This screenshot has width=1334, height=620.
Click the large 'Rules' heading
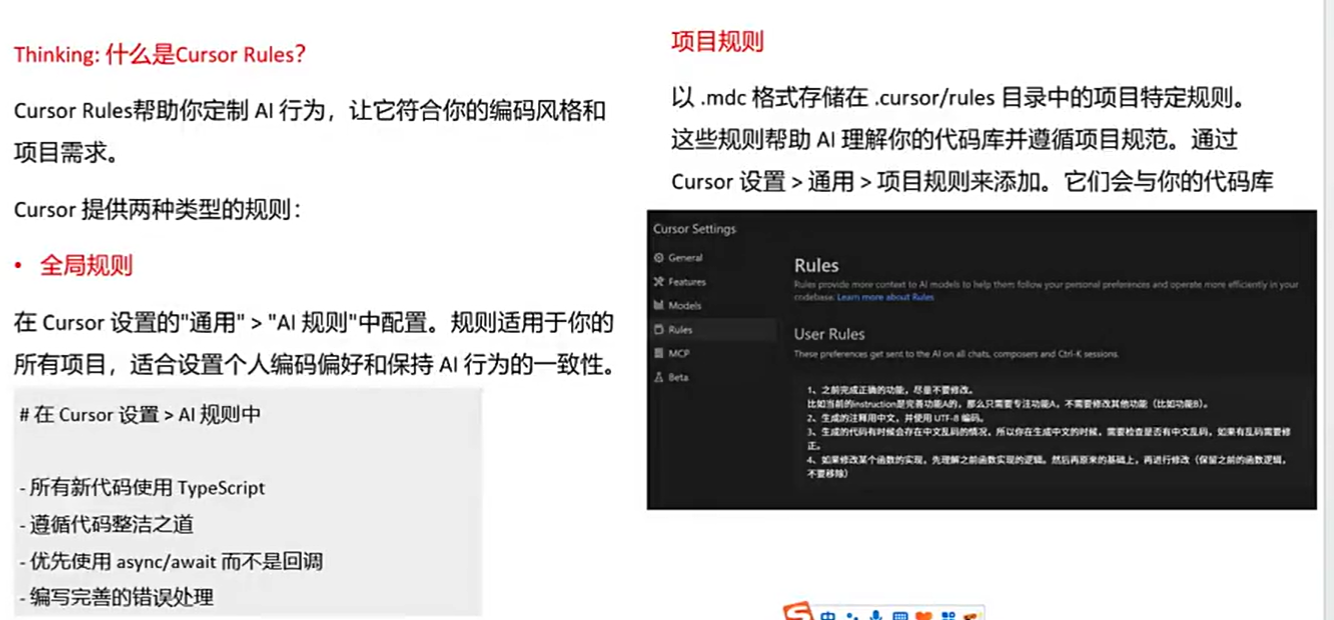pyautogui.click(x=816, y=266)
